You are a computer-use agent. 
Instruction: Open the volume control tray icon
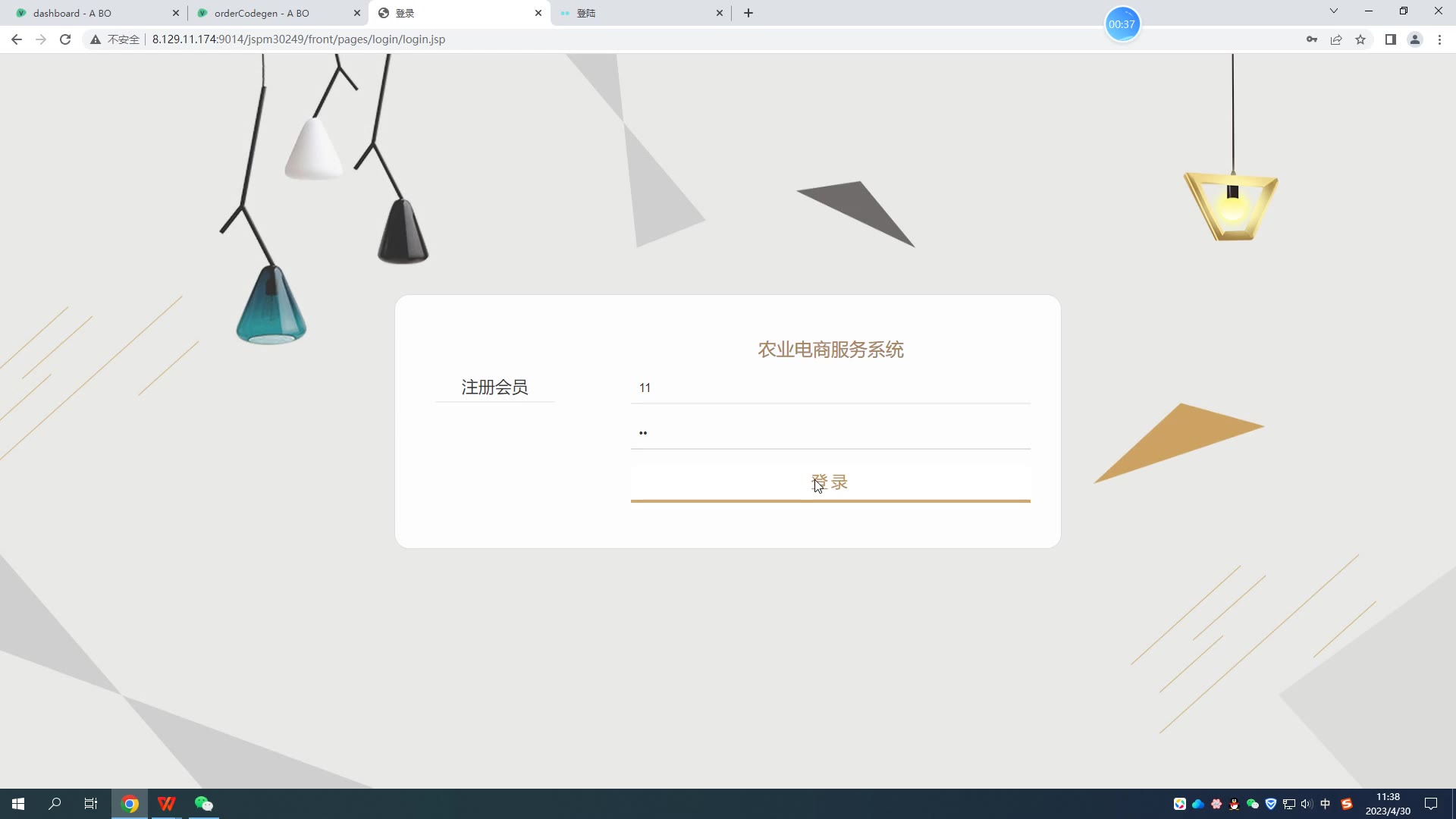coord(1307,804)
